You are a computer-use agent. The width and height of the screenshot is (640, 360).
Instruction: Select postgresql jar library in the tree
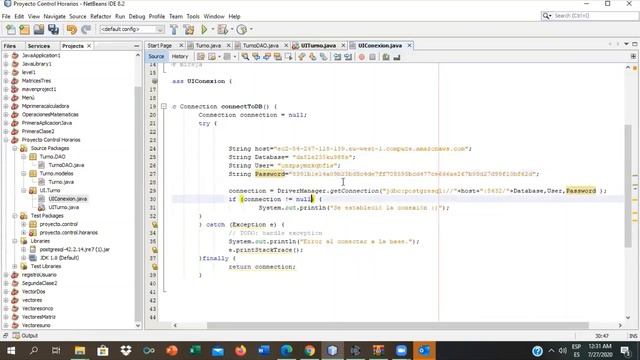click(74, 249)
